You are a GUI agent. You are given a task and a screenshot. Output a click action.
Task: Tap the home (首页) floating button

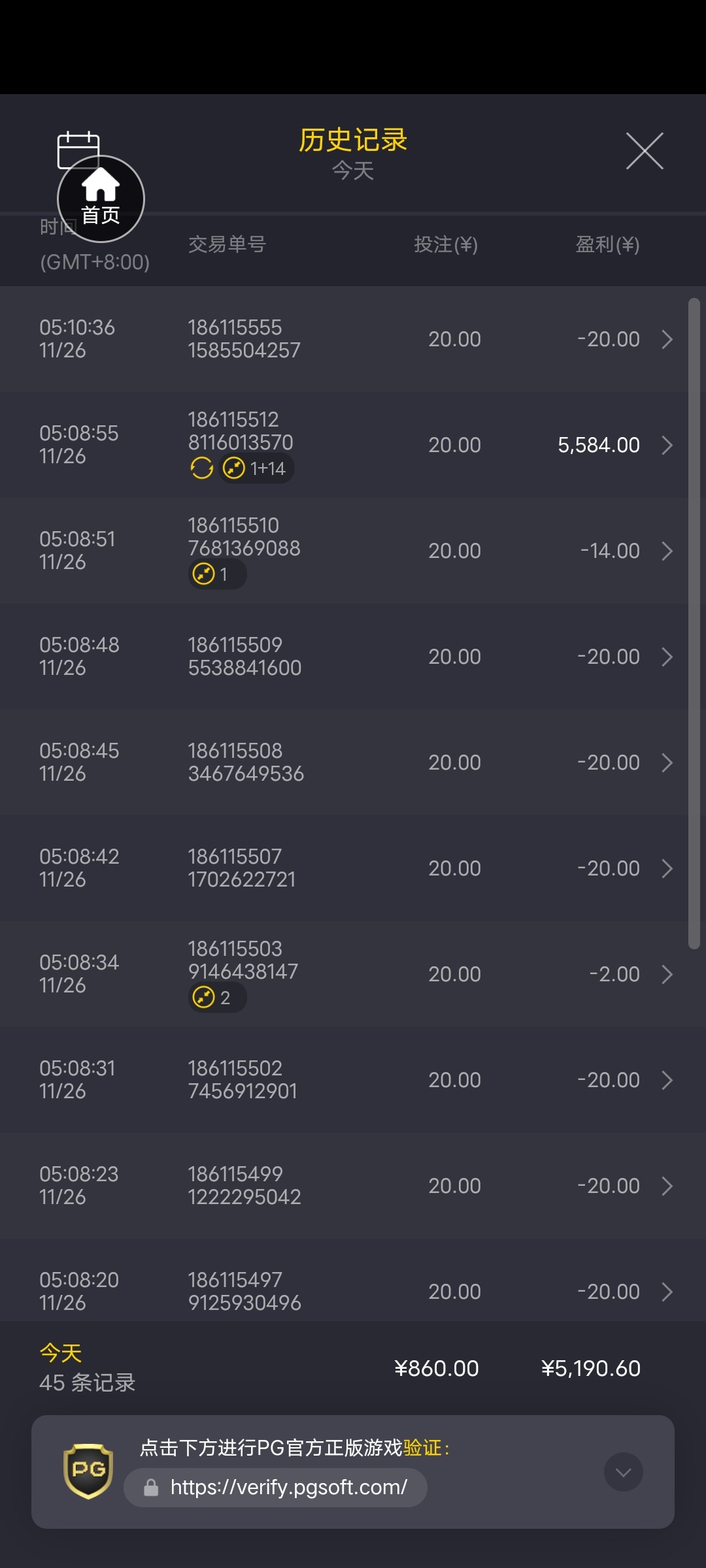point(101,199)
